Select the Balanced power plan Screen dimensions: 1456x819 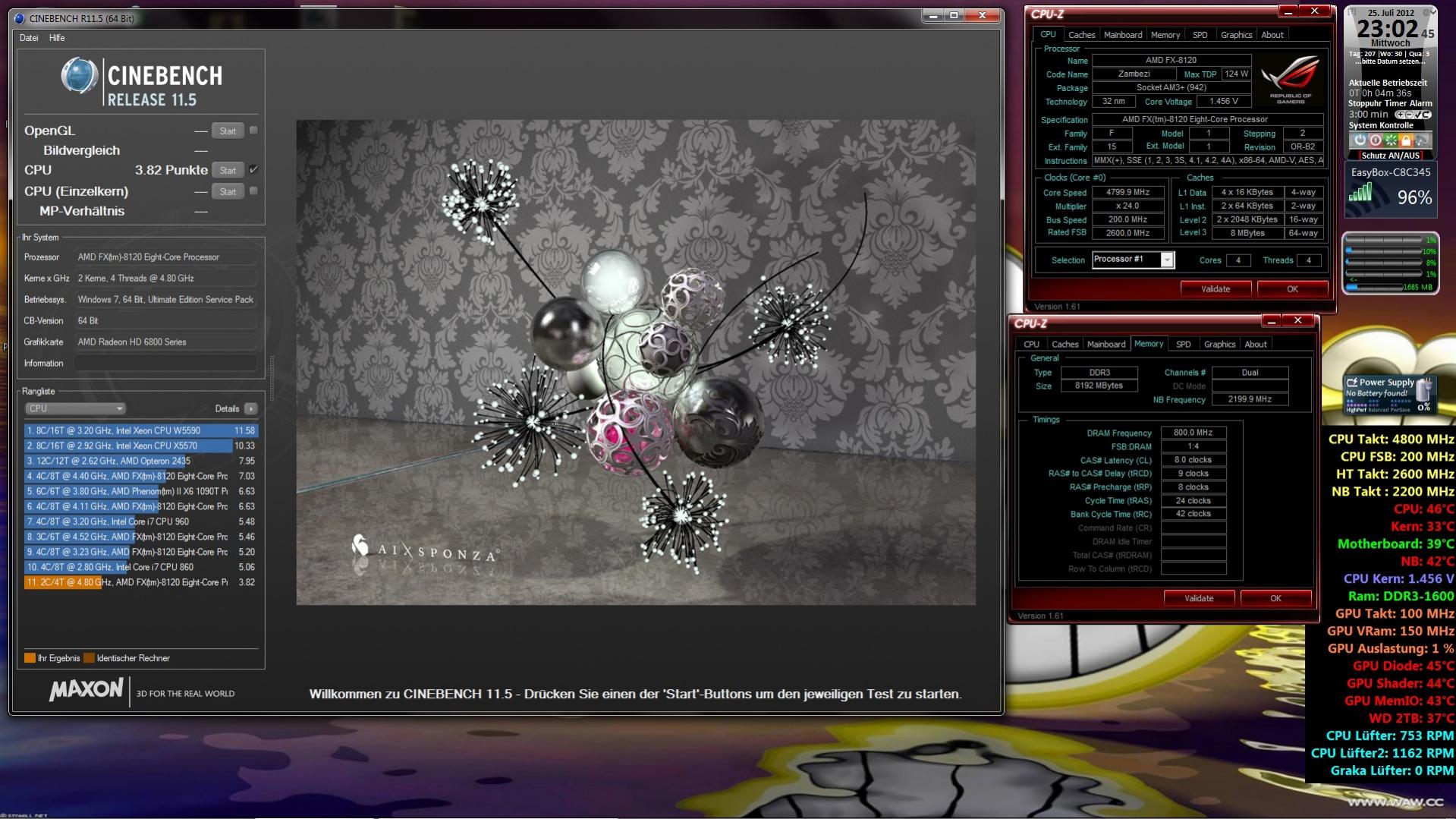pyautogui.click(x=1379, y=410)
